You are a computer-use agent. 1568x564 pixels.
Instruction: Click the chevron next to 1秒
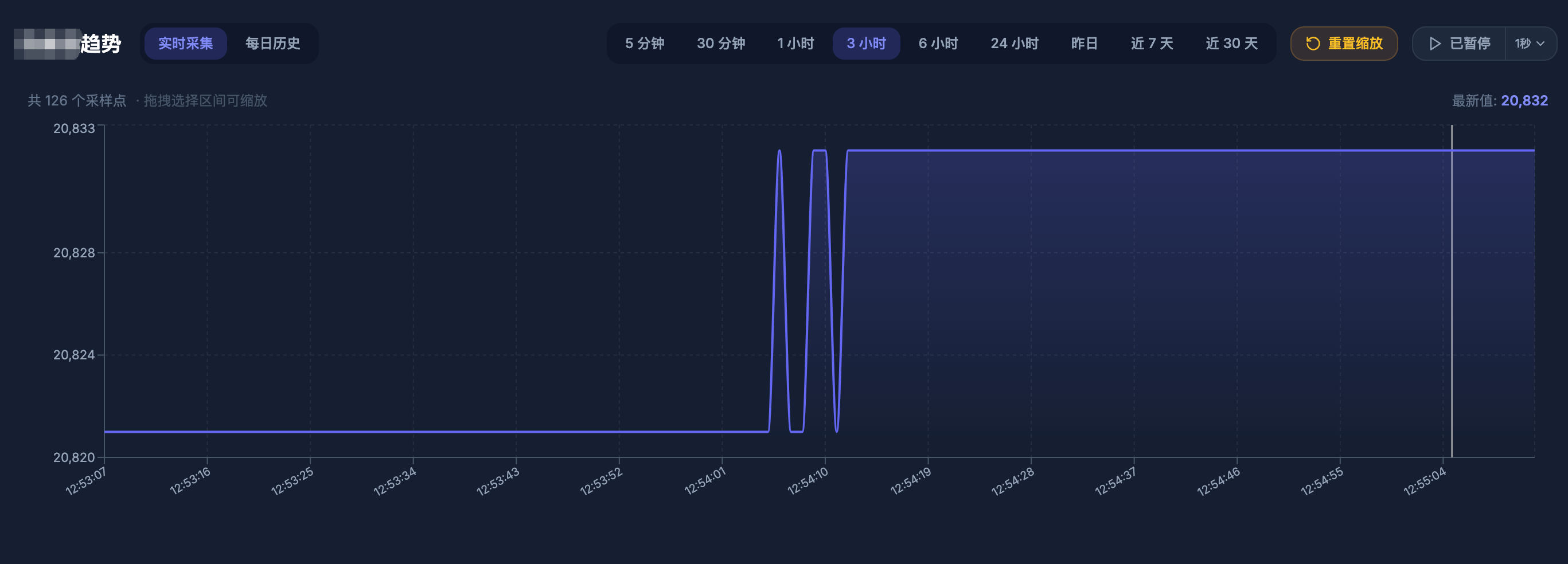pyautogui.click(x=1540, y=44)
